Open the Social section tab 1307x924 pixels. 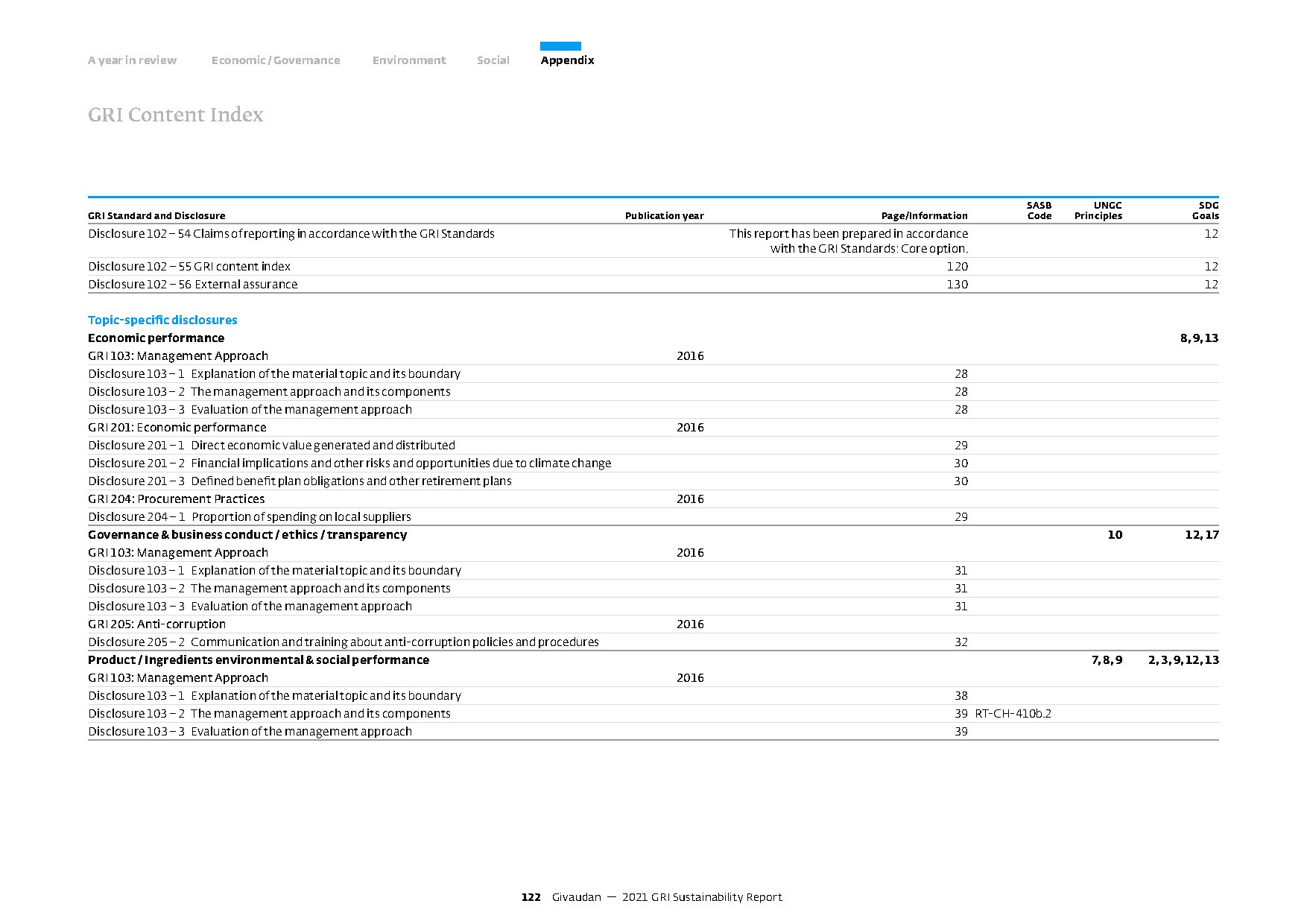point(493,60)
